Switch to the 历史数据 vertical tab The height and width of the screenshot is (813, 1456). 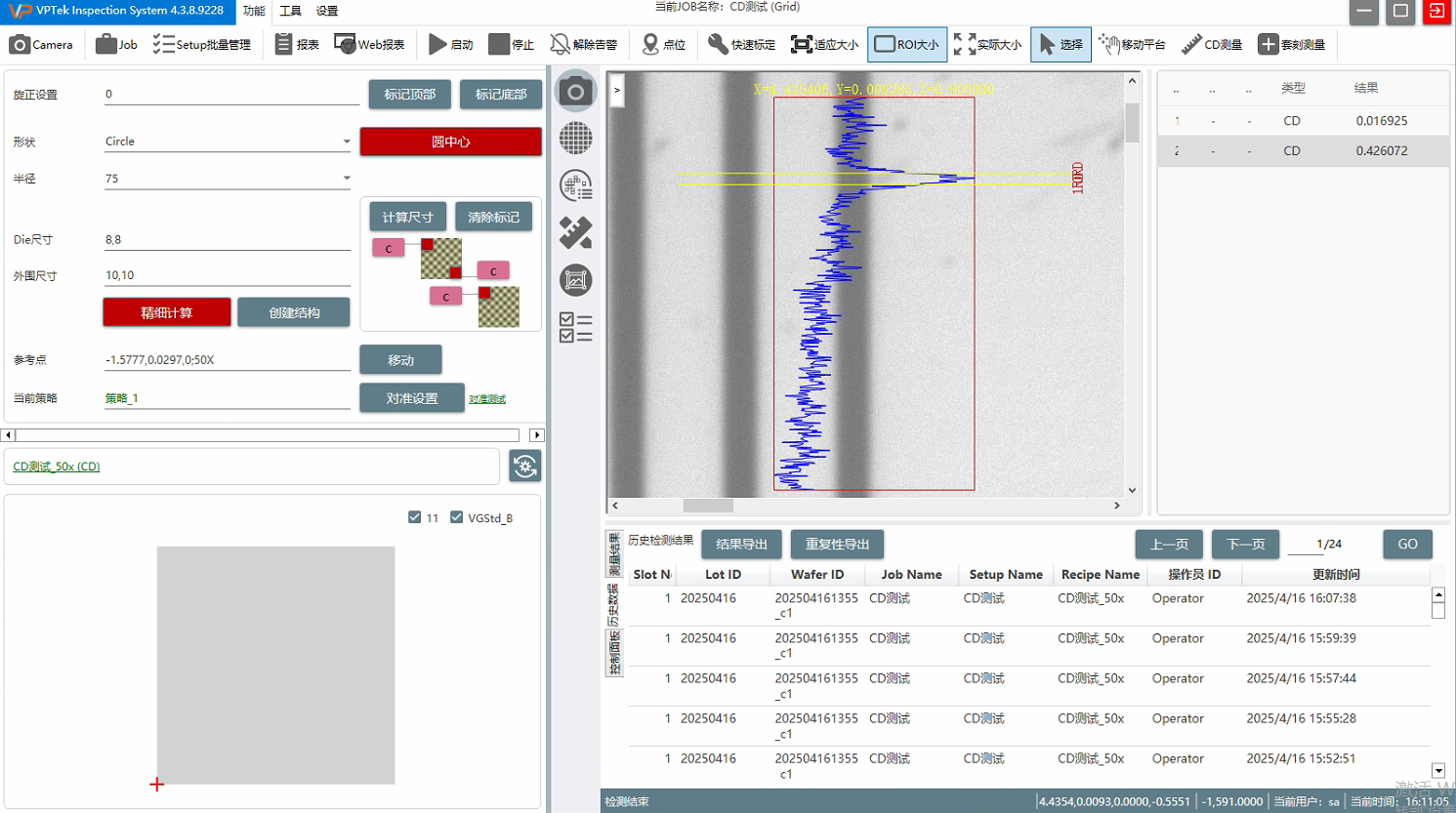pos(614,605)
